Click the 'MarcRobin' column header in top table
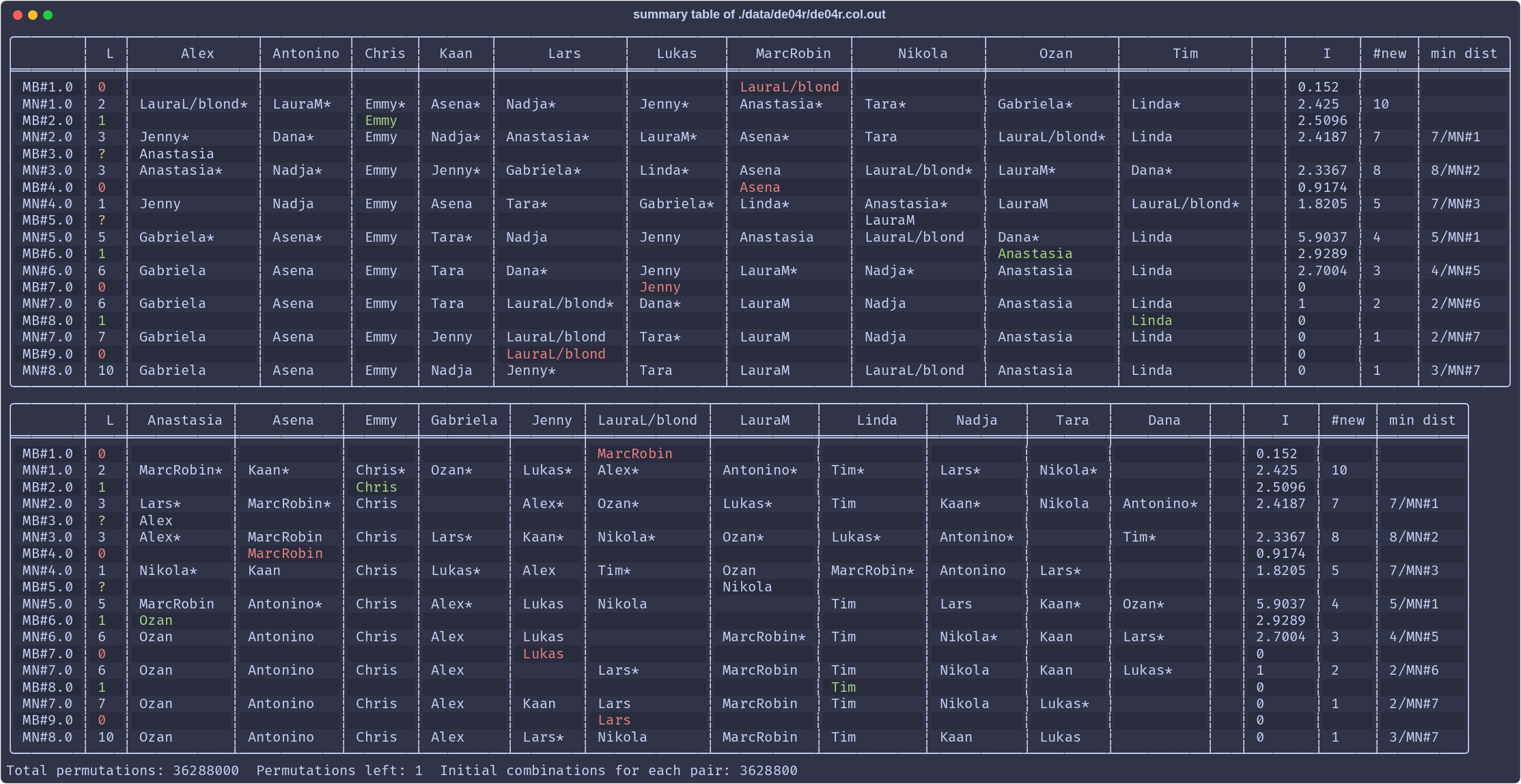 coord(793,53)
